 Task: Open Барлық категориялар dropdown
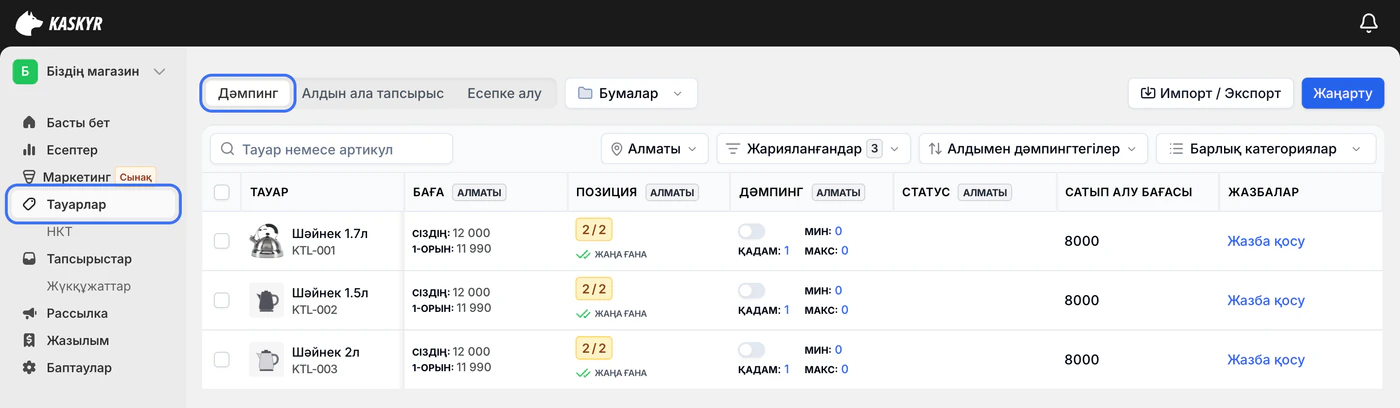point(1266,149)
